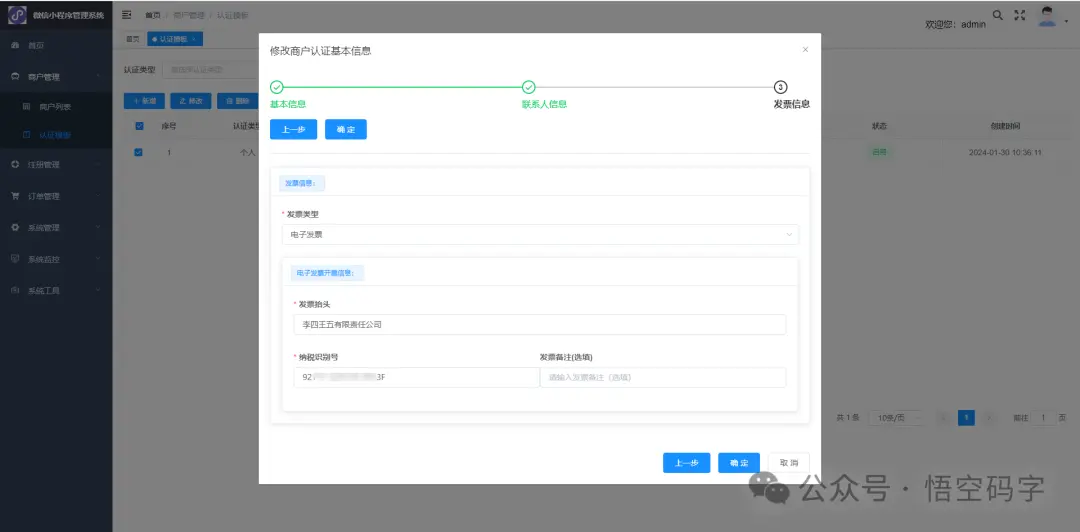Screen dimensions: 1080x532
Task: Click the 新增 button
Action: tap(145, 101)
